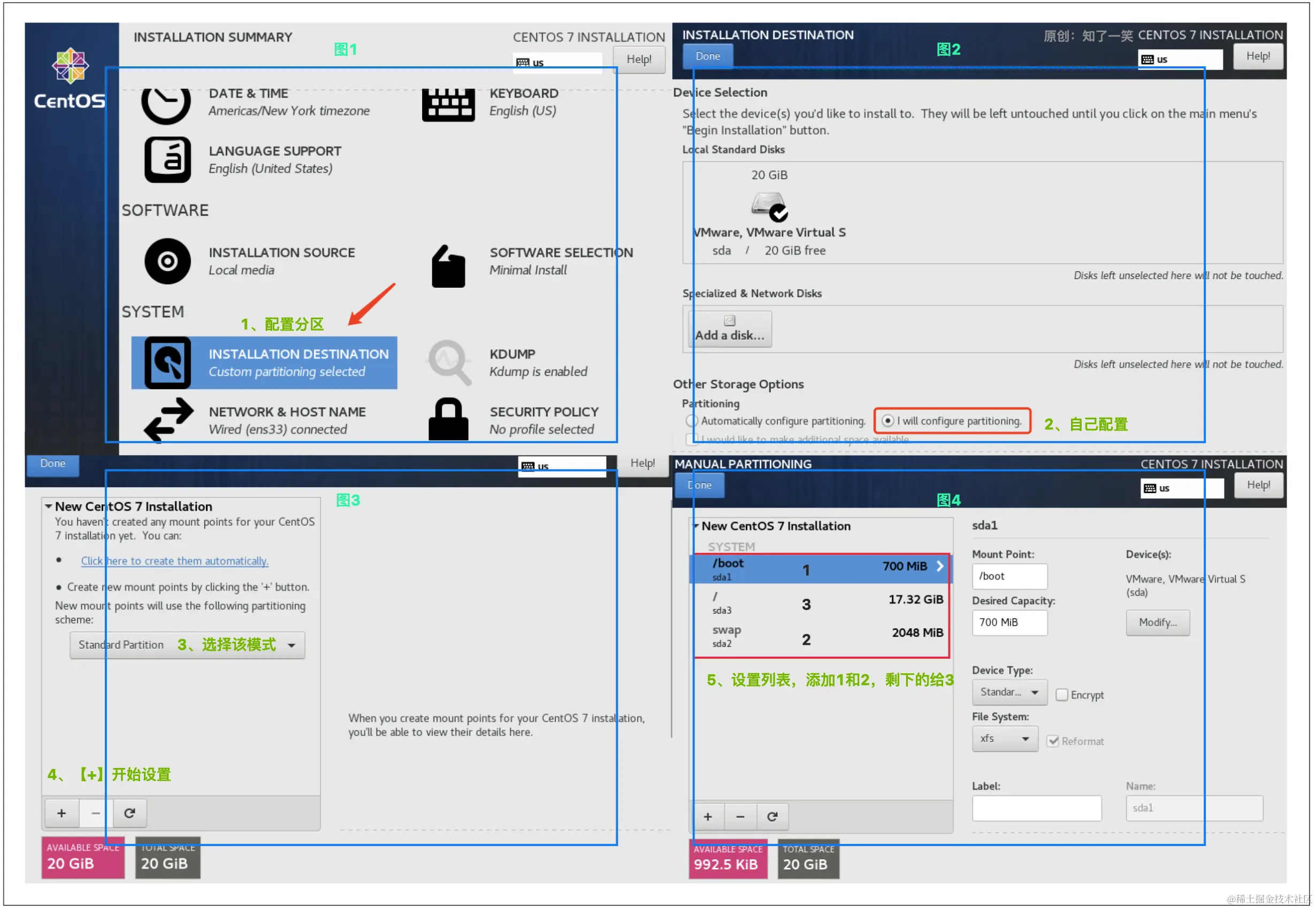Screen dimensions: 1316x908
Task: Click the us keyboard indicator in Installation Summary
Action: coord(558,63)
